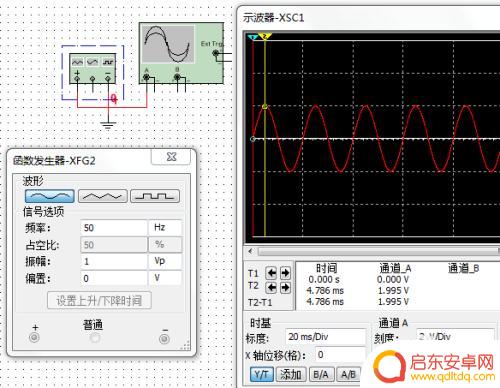Move cursor T2 right arrow
Viewport: 500px width, 388px height.
pyautogui.click(x=285, y=287)
